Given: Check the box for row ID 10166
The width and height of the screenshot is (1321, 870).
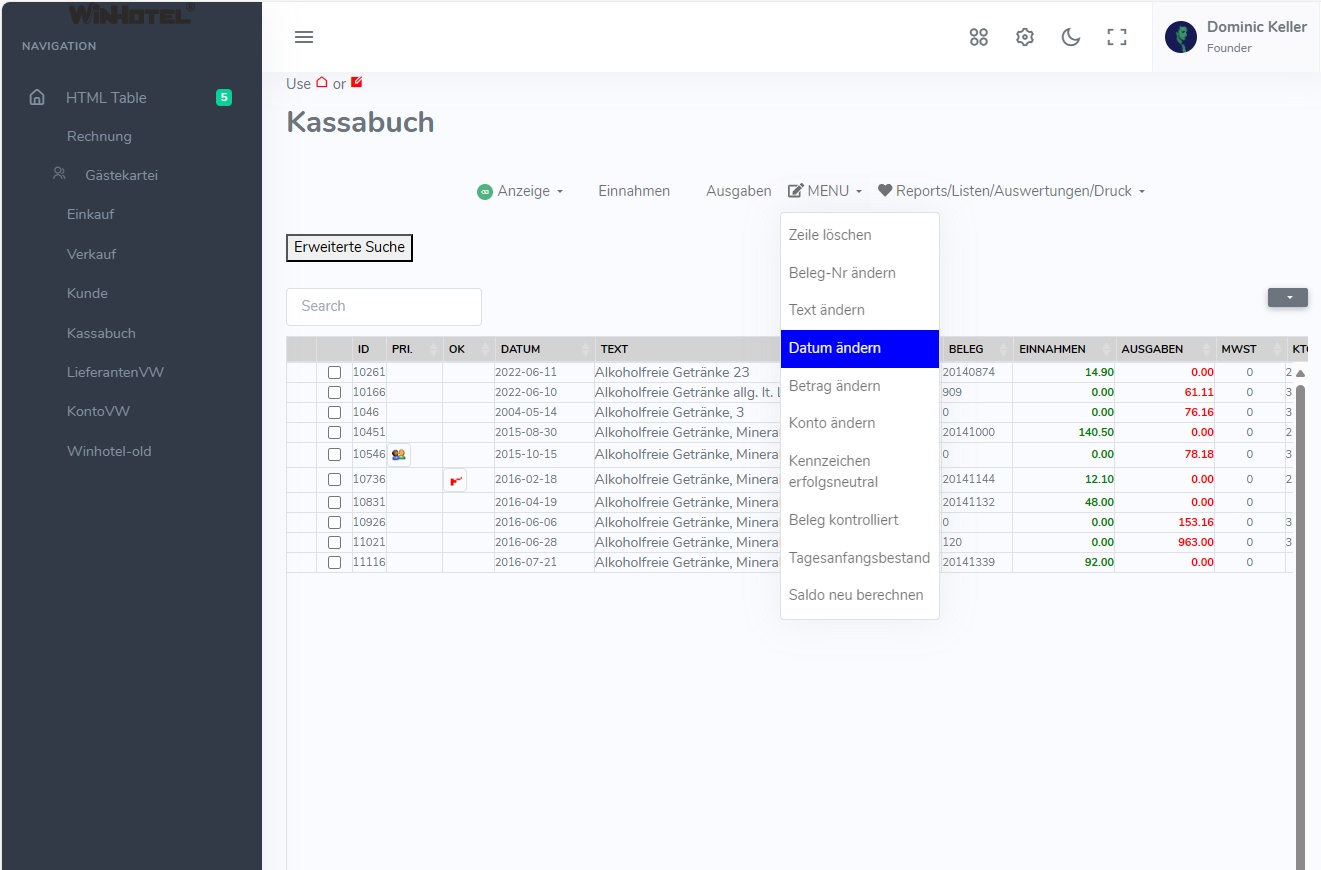Looking at the screenshot, I should 335,393.
